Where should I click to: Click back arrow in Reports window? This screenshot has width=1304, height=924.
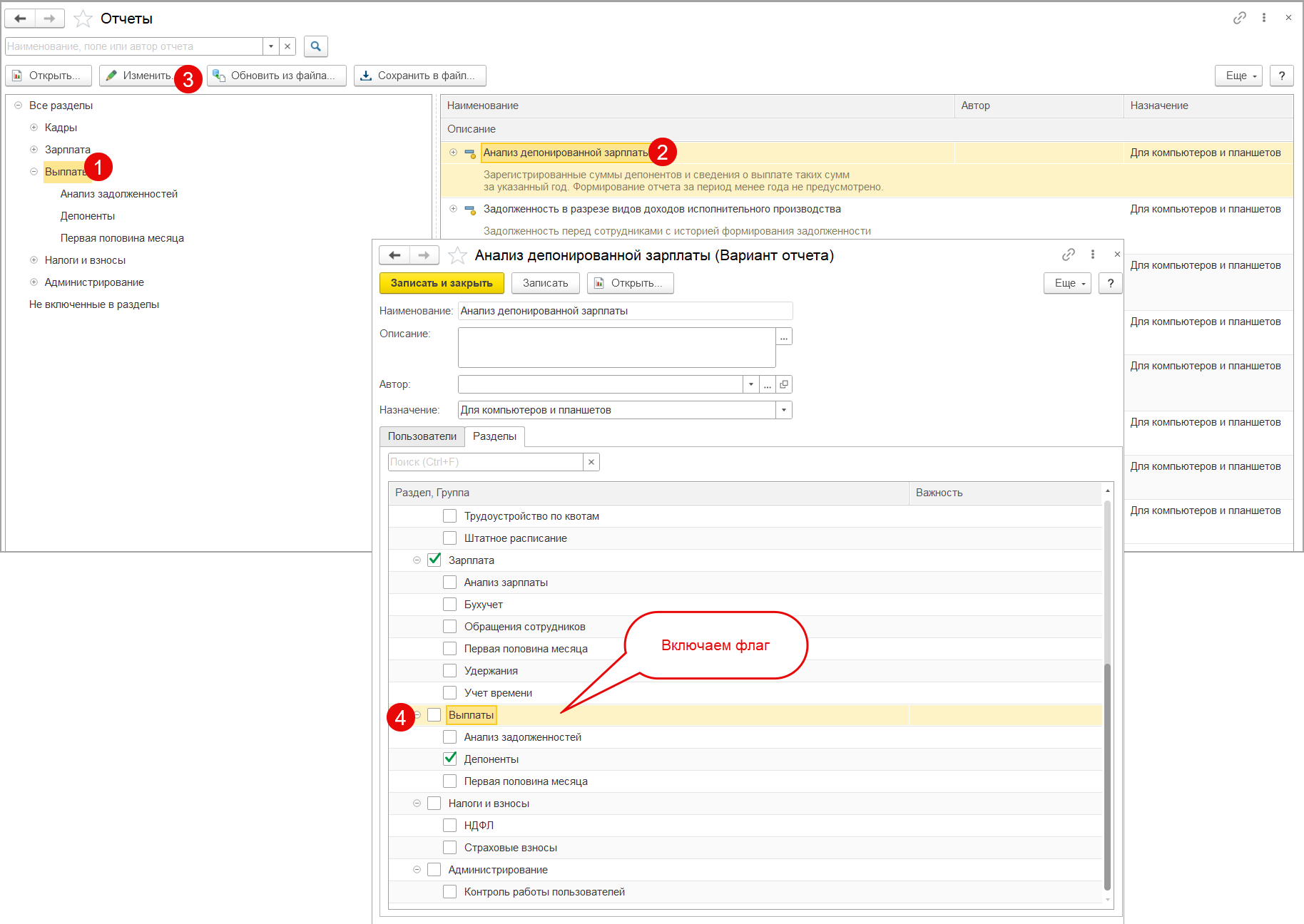20,19
